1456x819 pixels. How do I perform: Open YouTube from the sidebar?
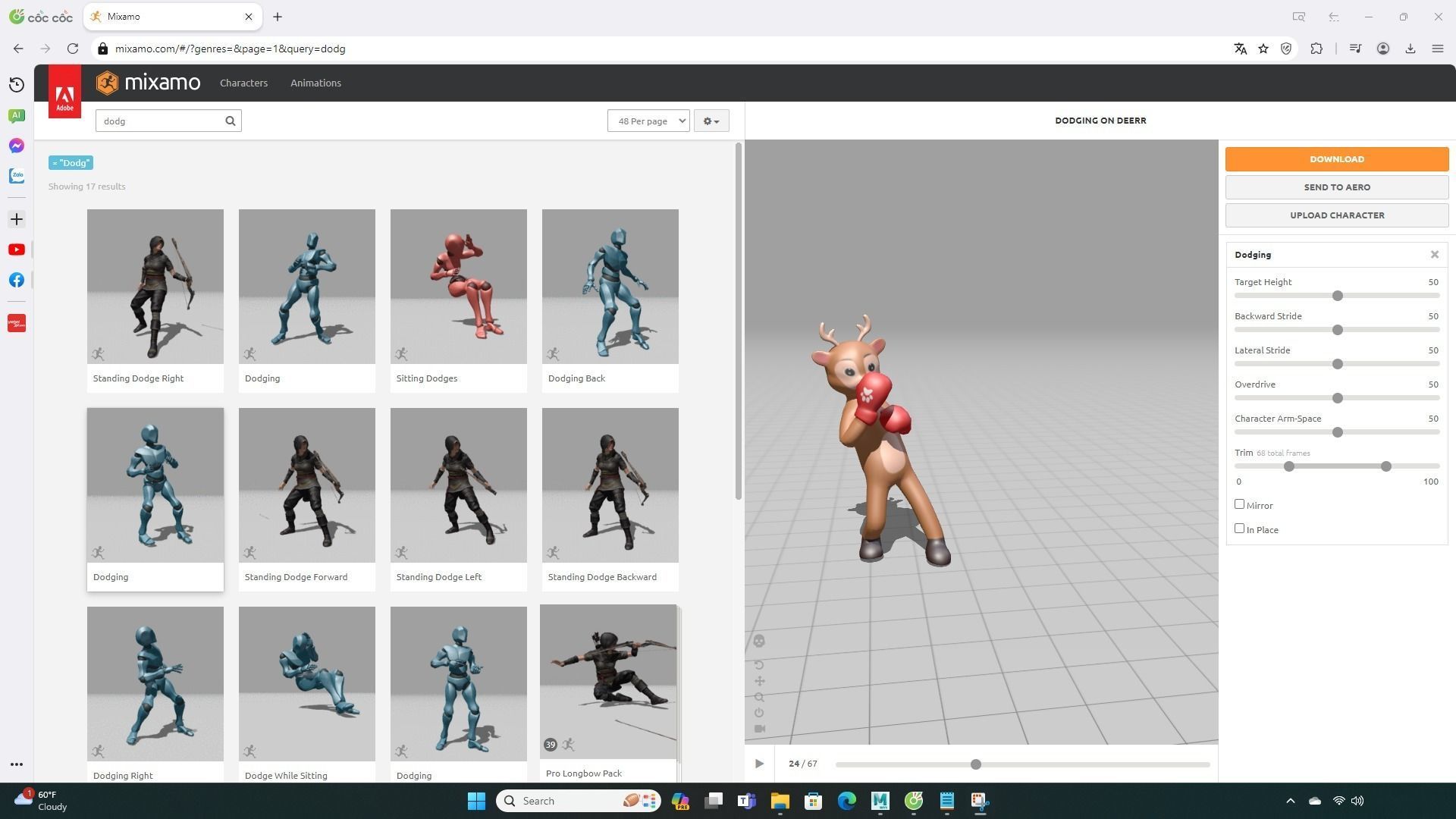point(17,249)
